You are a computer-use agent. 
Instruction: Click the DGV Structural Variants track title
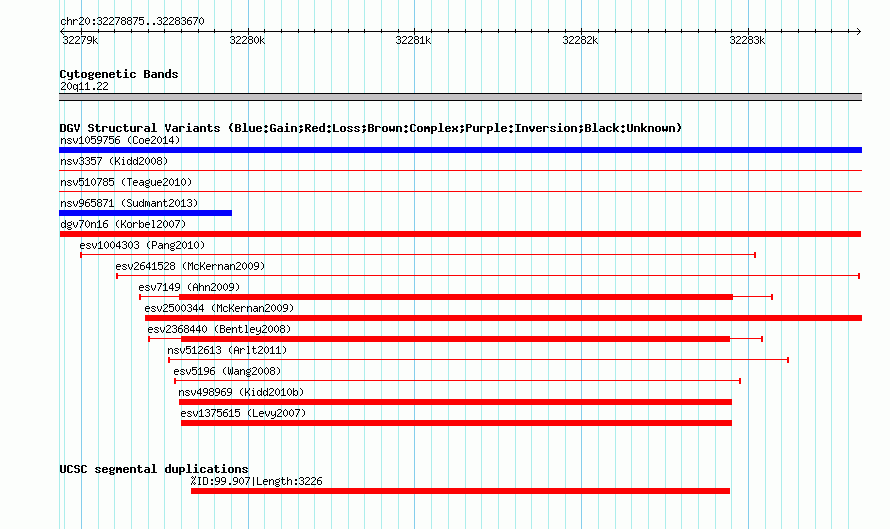pos(371,128)
